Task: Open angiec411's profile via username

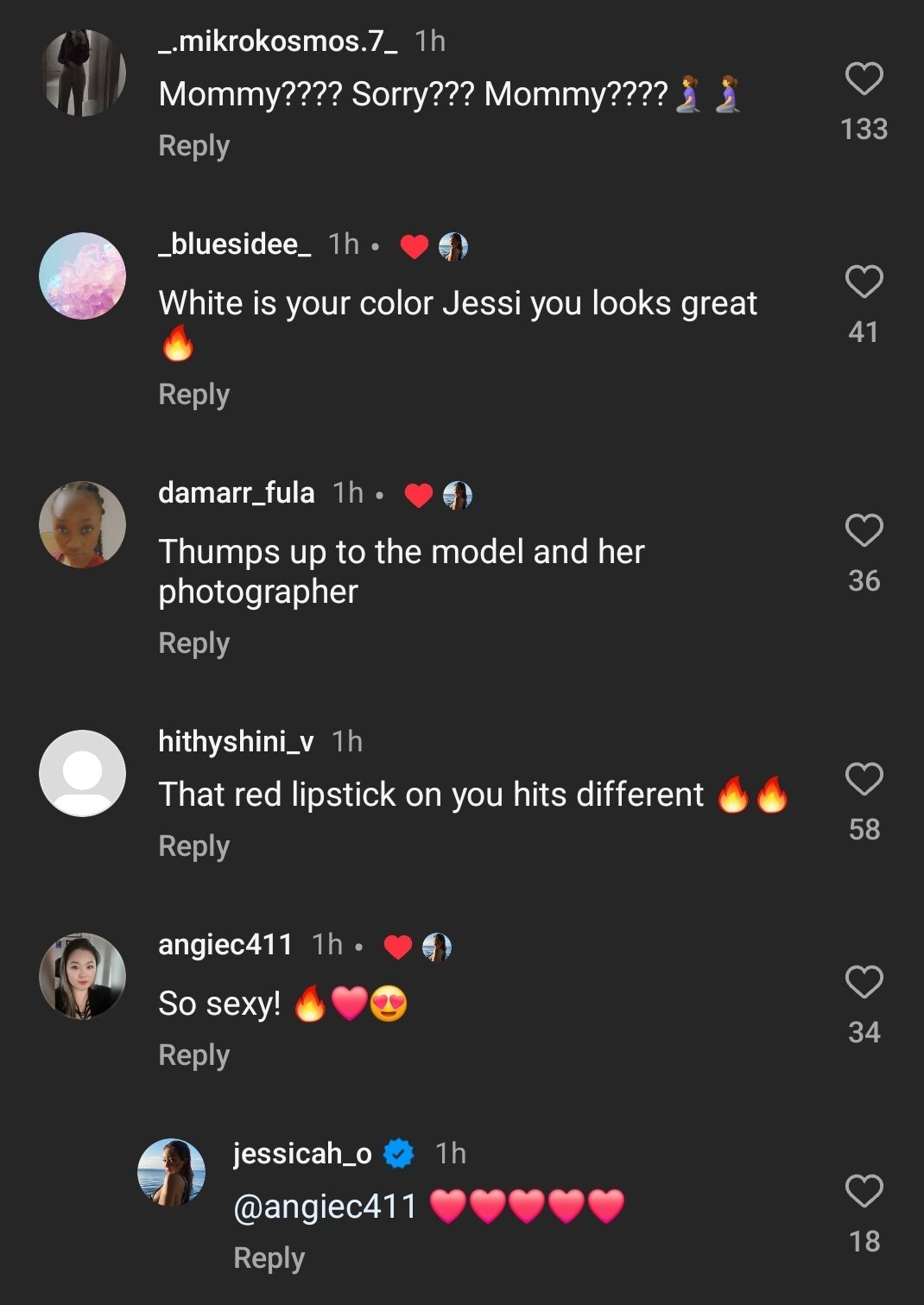Action: tap(225, 945)
